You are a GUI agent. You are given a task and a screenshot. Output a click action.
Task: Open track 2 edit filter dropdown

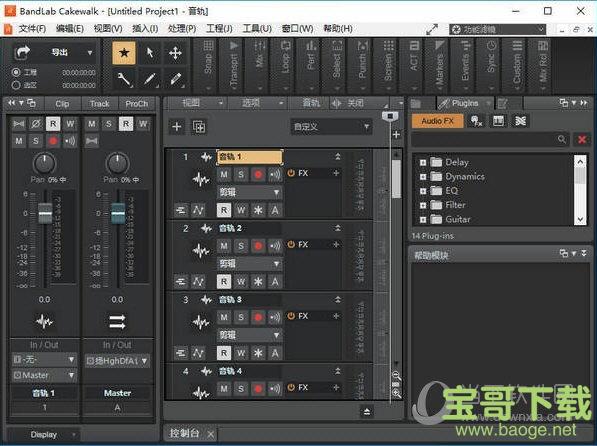[x=249, y=264]
